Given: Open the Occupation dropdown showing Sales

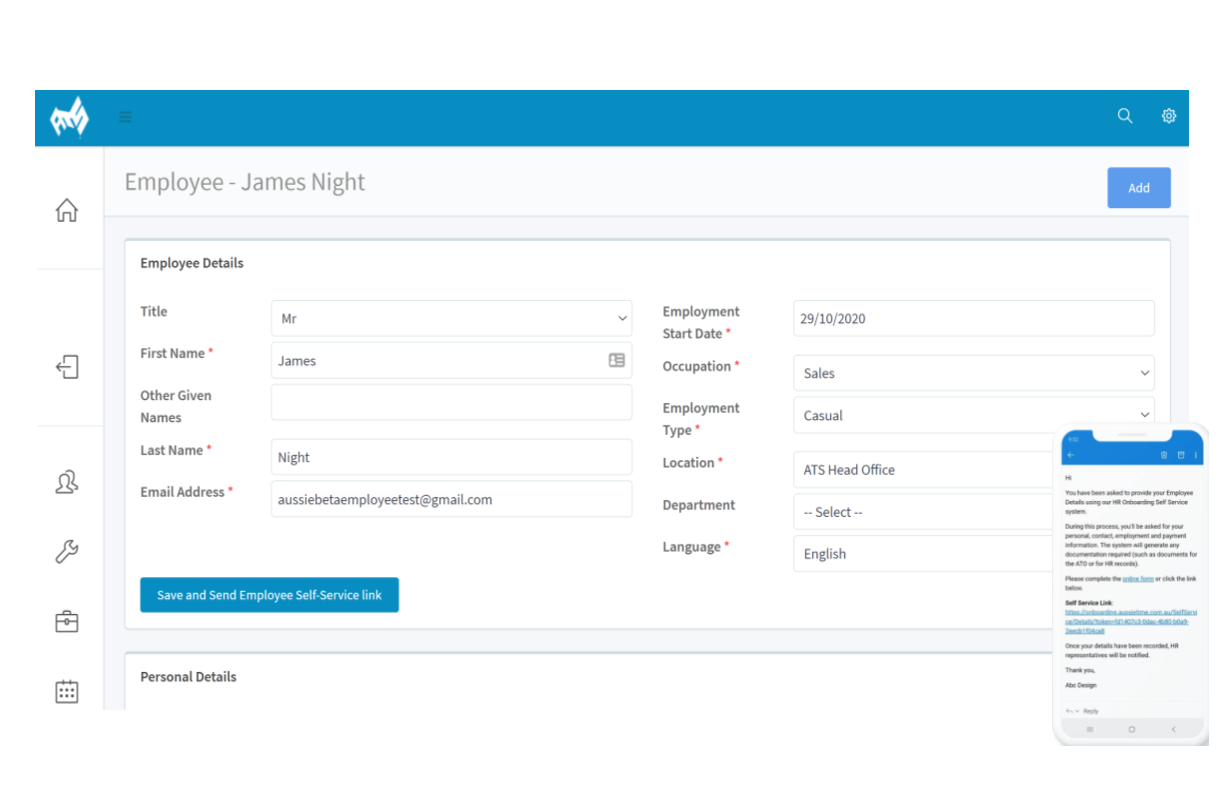Looking at the screenshot, I should 973,373.
